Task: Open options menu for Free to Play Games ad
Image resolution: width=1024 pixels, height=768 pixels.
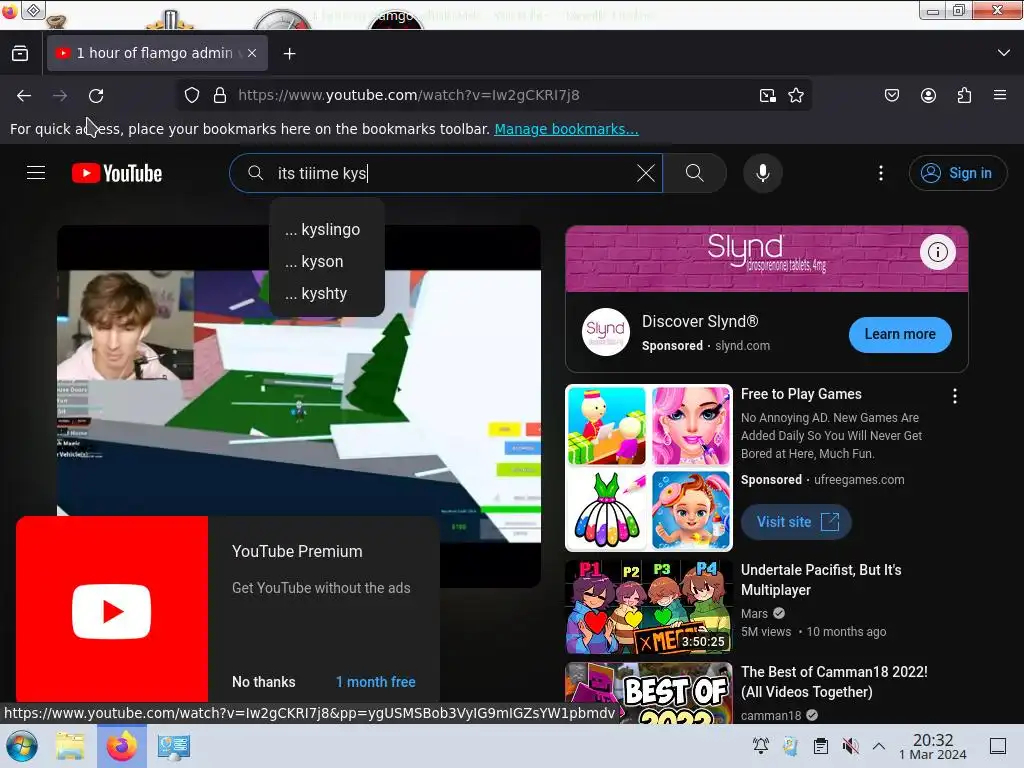Action: click(x=955, y=396)
